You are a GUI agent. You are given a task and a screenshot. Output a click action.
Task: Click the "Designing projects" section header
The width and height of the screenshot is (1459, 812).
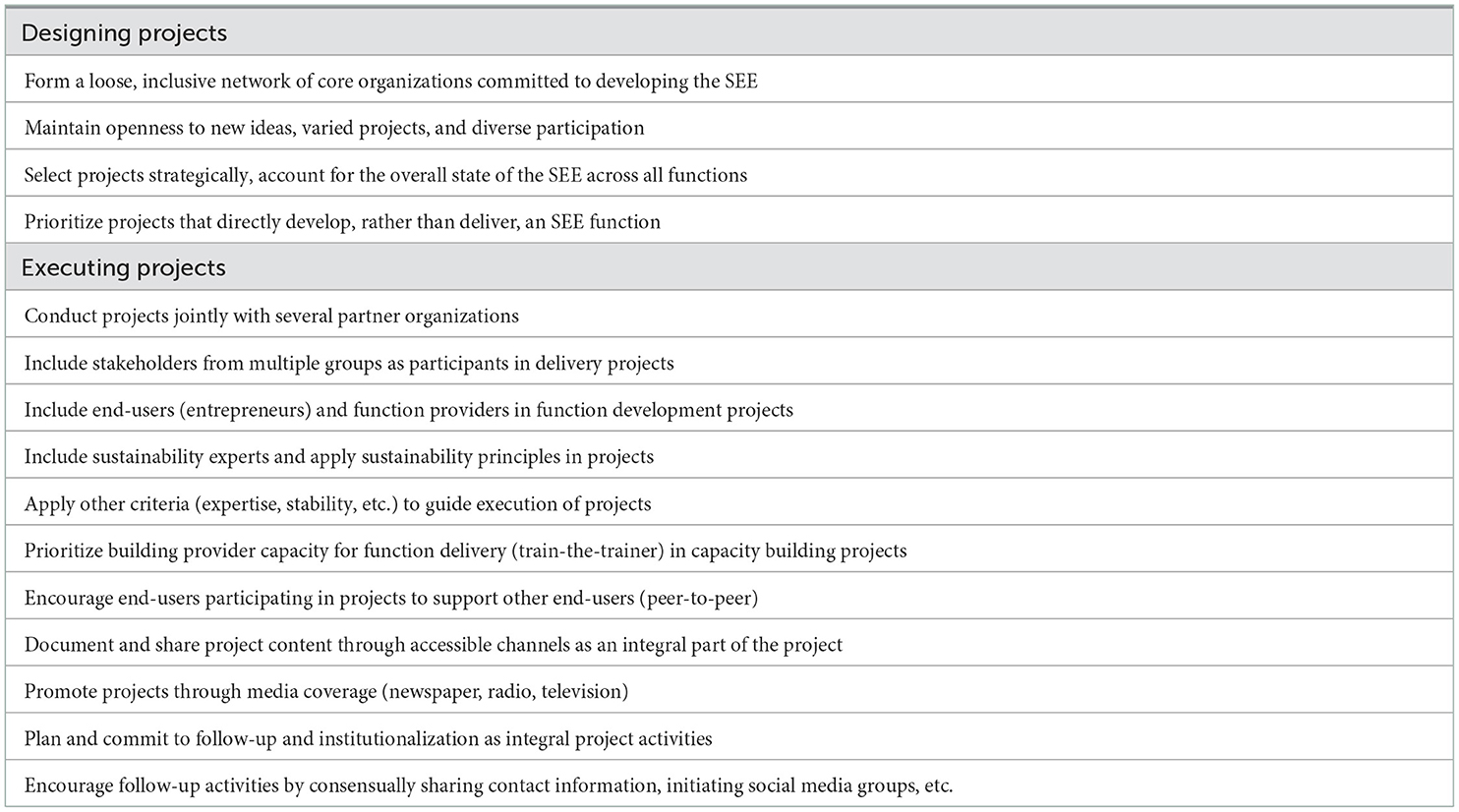tap(124, 33)
